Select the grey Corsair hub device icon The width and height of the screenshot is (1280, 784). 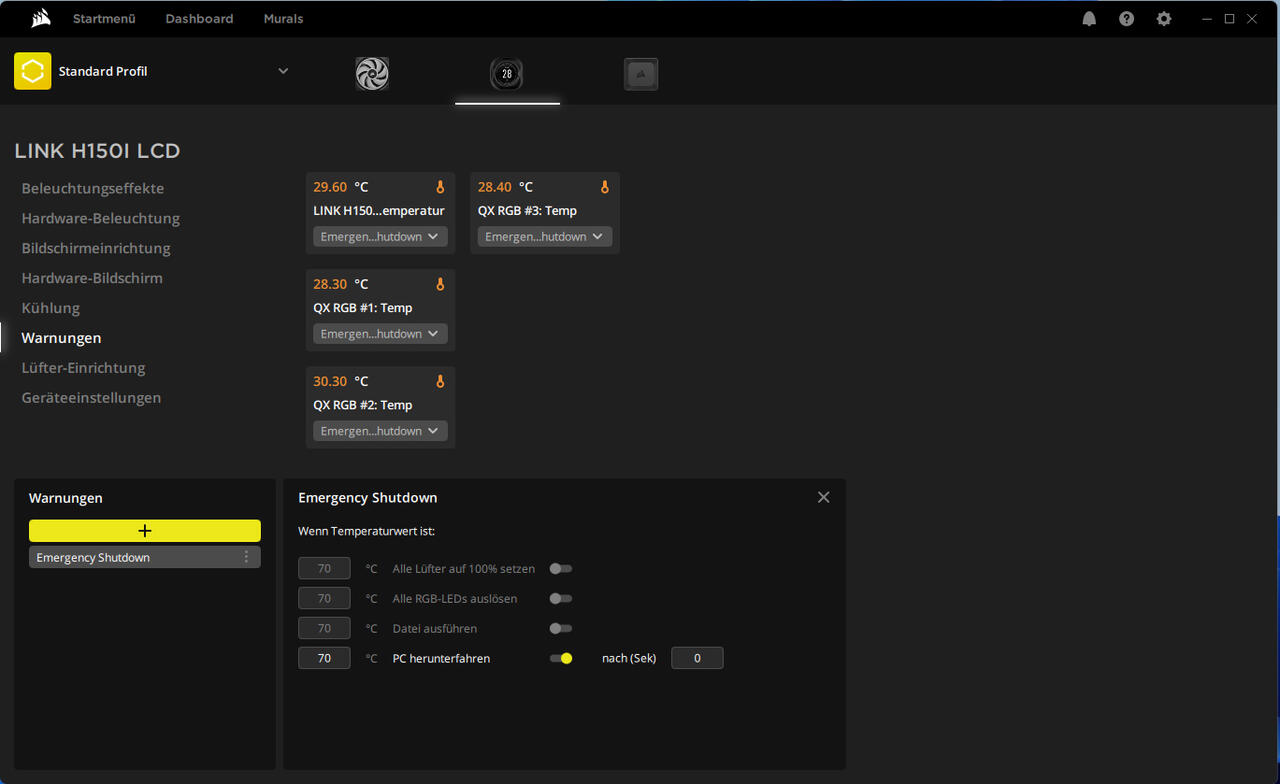[641, 74]
